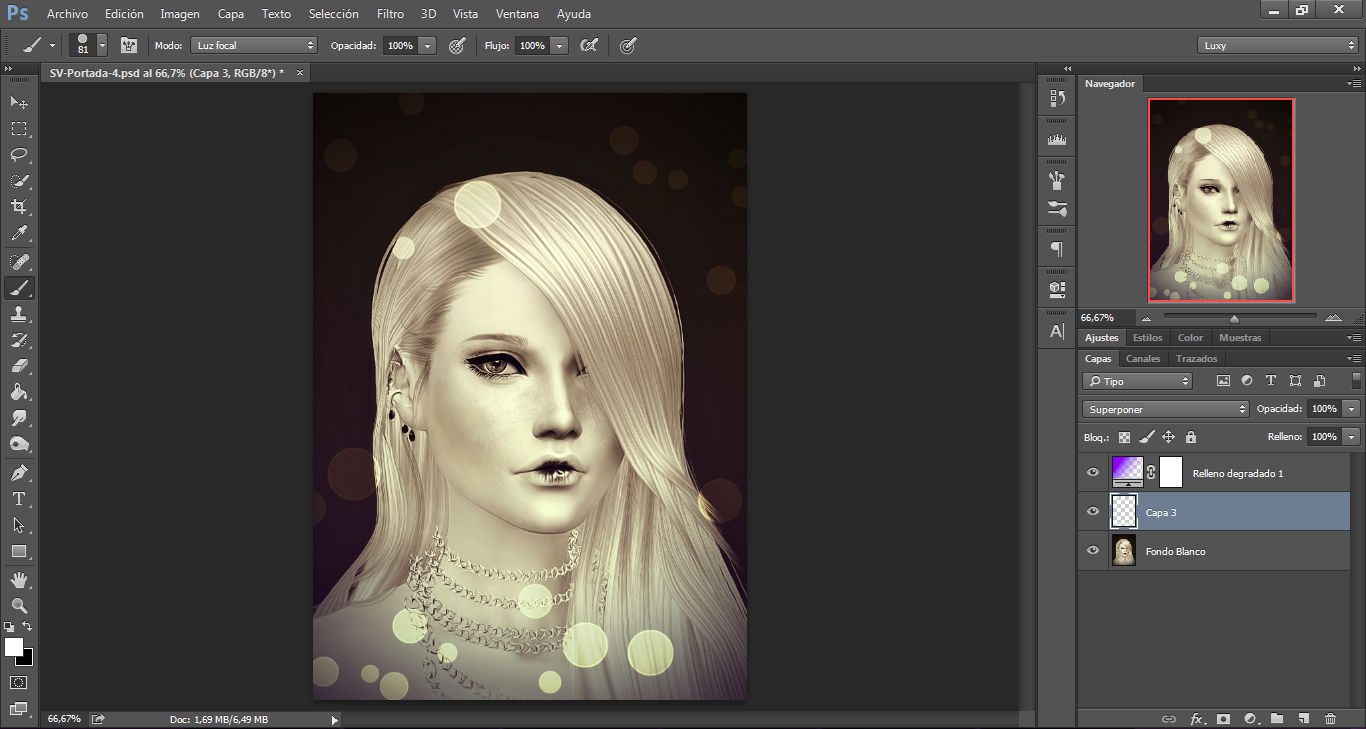Image resolution: width=1366 pixels, height=729 pixels.
Task: Open the Superponer blend mode dropdown
Action: (x=1166, y=409)
